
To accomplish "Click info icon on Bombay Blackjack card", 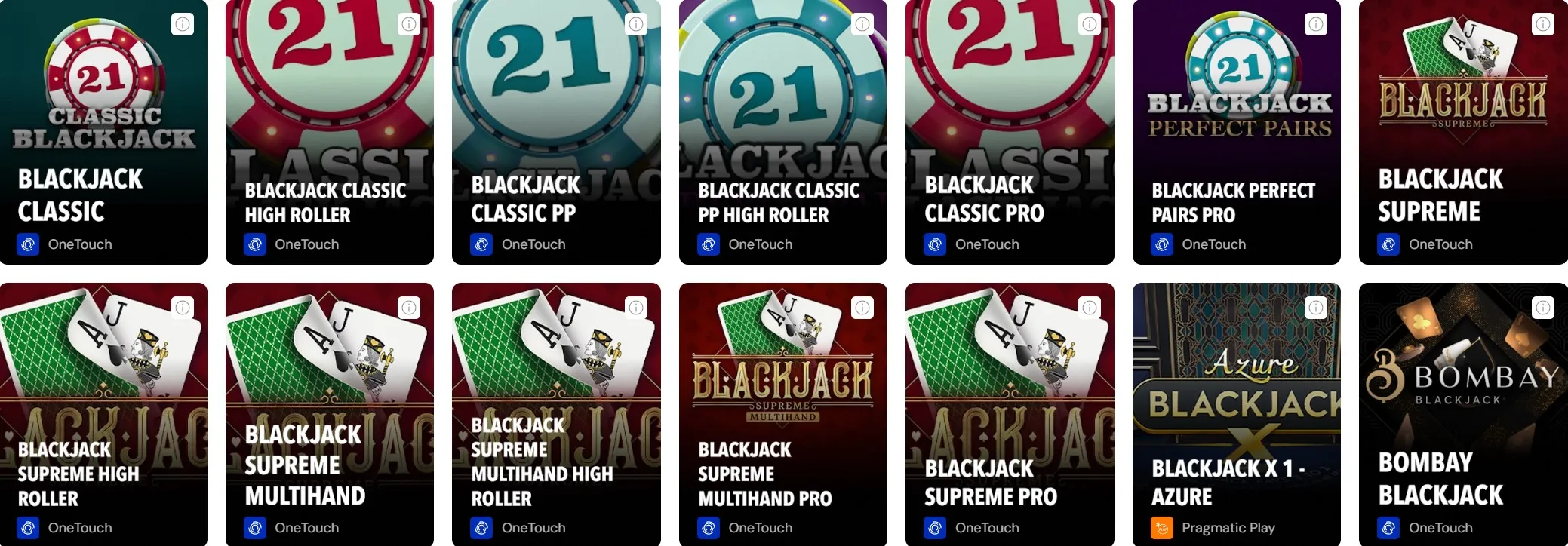I will [x=1543, y=308].
